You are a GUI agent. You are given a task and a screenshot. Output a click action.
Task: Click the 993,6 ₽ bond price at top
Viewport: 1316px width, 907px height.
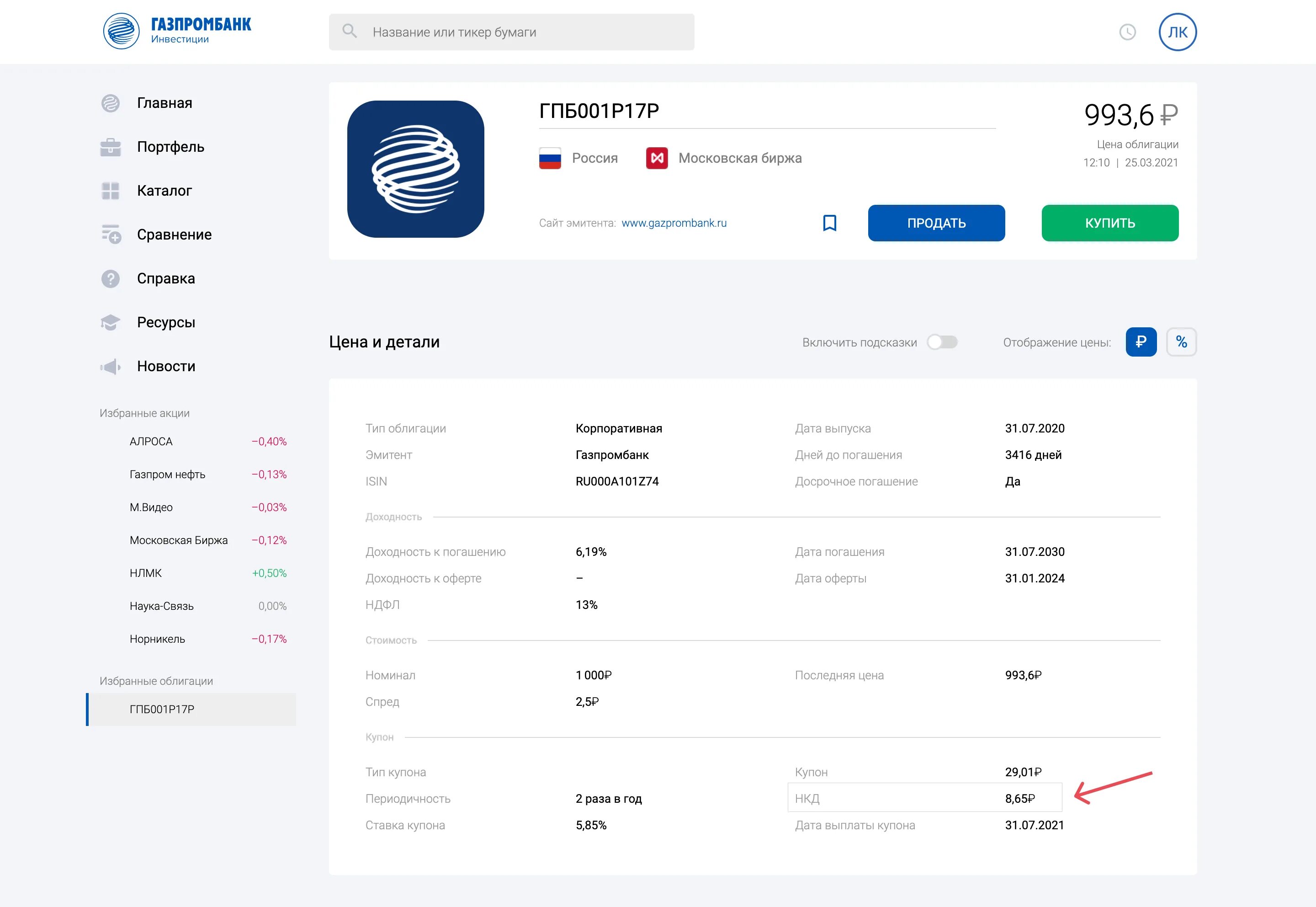tap(1130, 115)
